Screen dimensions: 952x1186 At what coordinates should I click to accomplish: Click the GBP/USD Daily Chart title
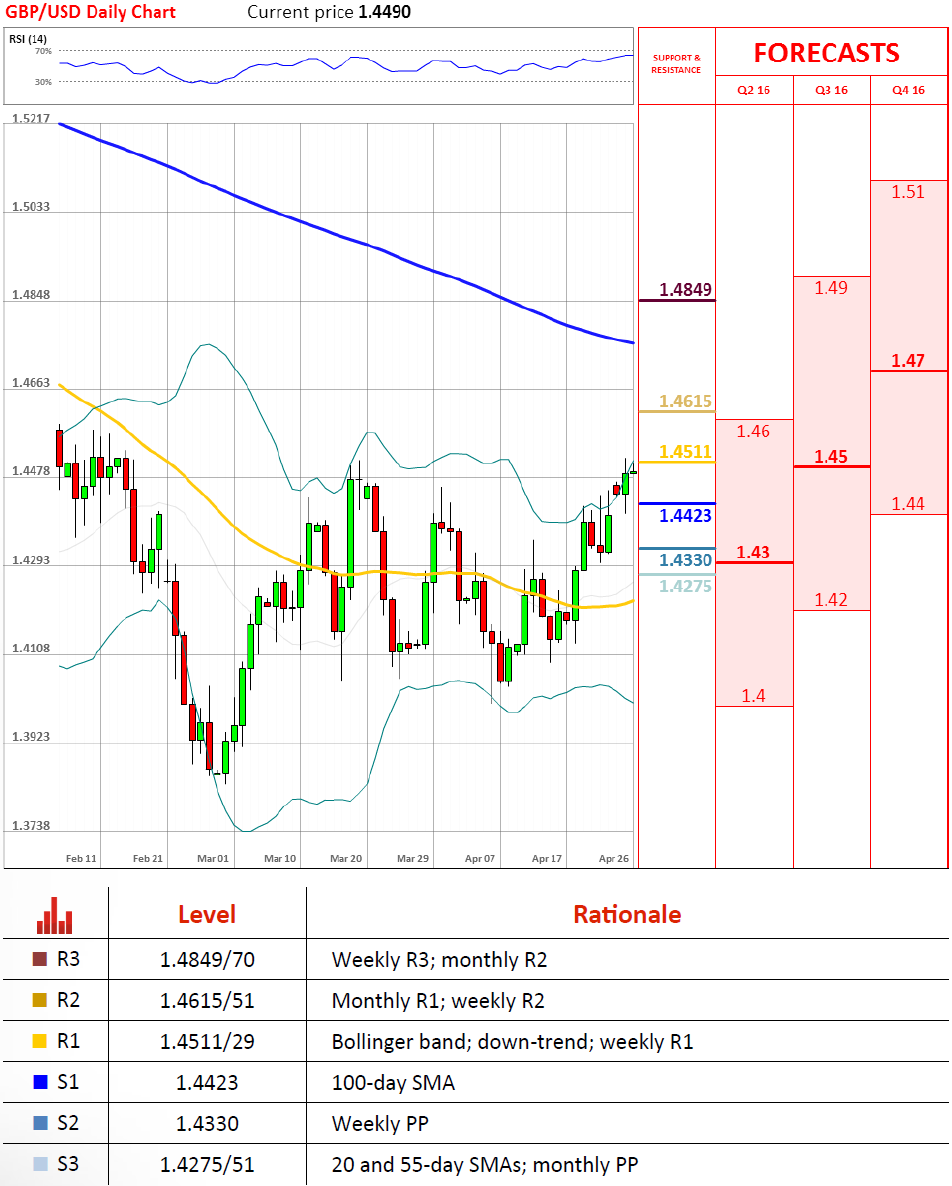coord(91,12)
